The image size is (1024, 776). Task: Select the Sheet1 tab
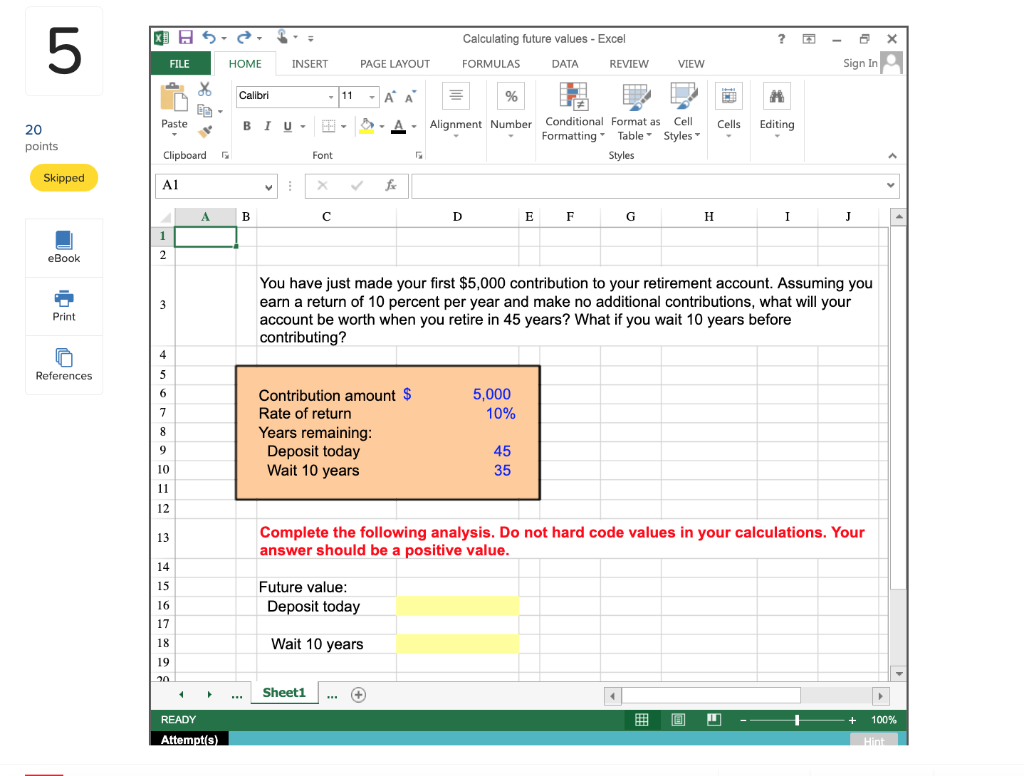(284, 693)
